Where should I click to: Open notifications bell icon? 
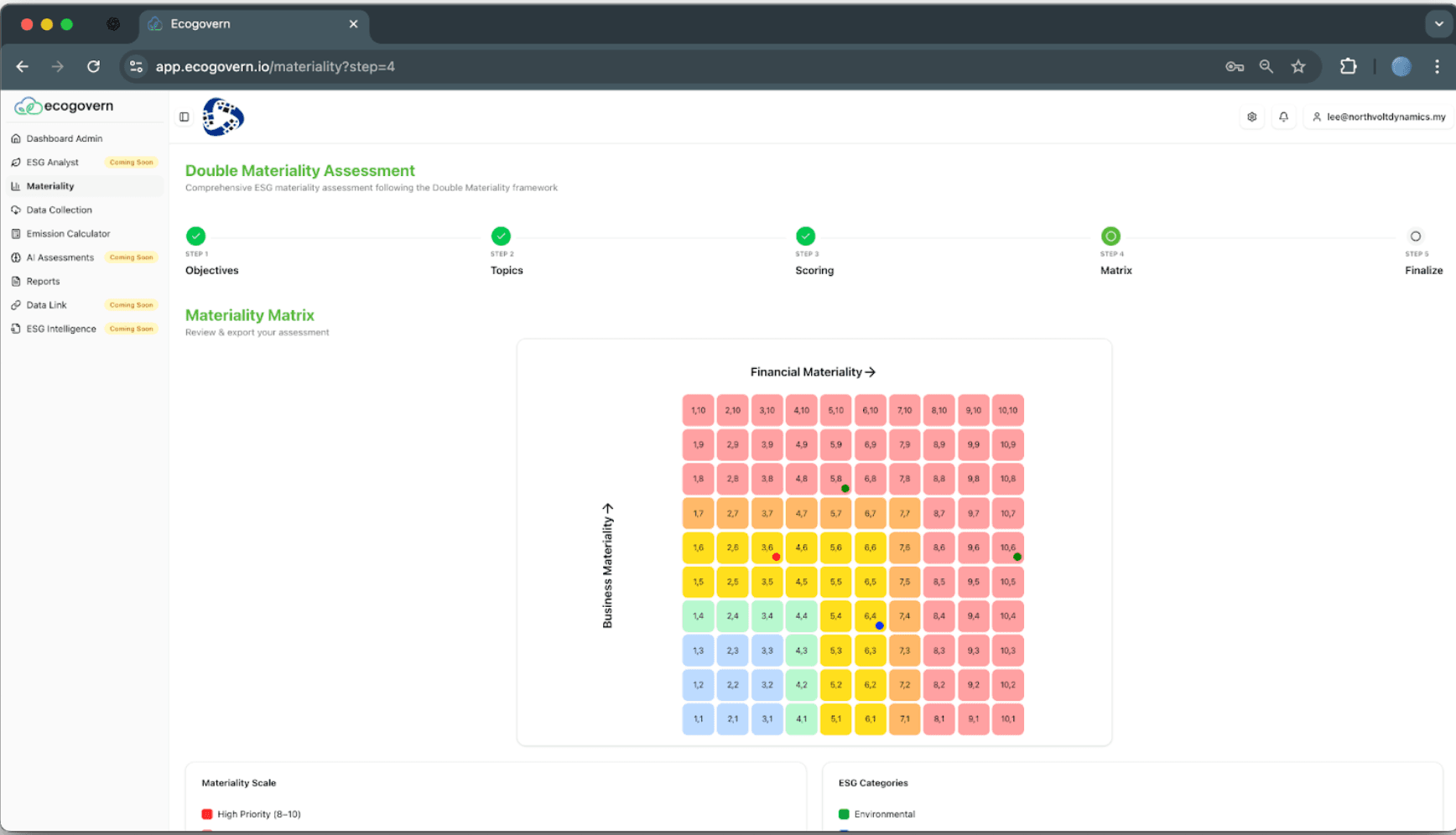[x=1283, y=117]
